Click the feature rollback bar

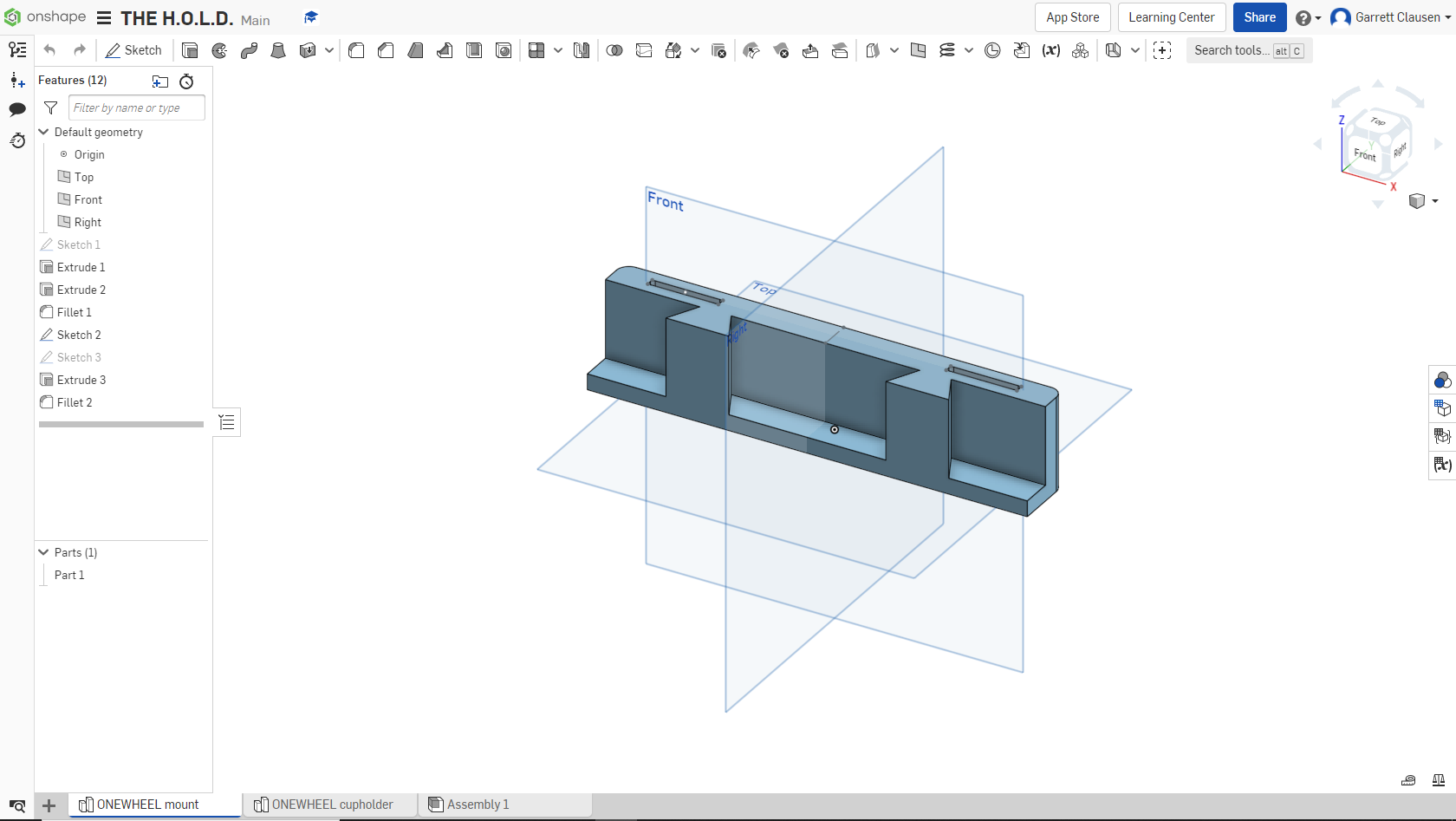[x=121, y=425]
